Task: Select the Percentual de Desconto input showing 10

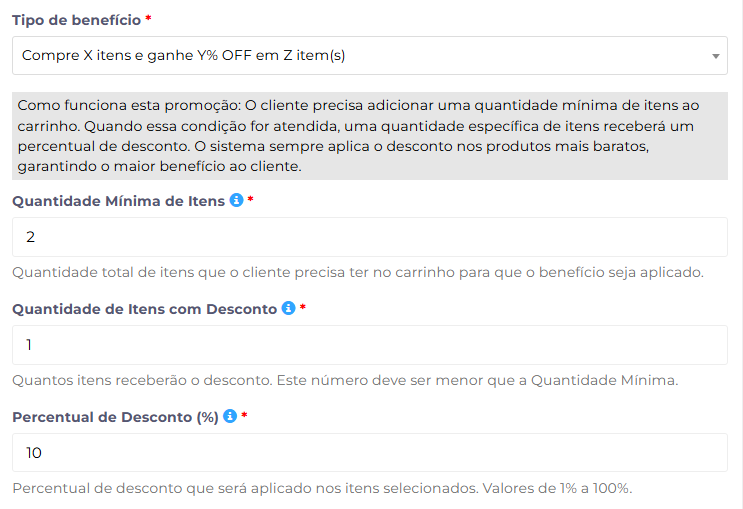Action: 370,453
